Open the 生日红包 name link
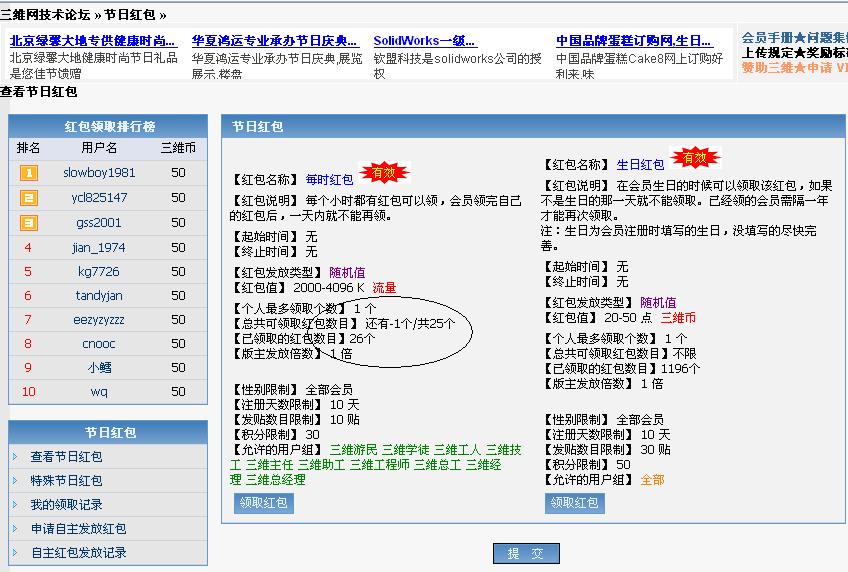 click(640, 165)
